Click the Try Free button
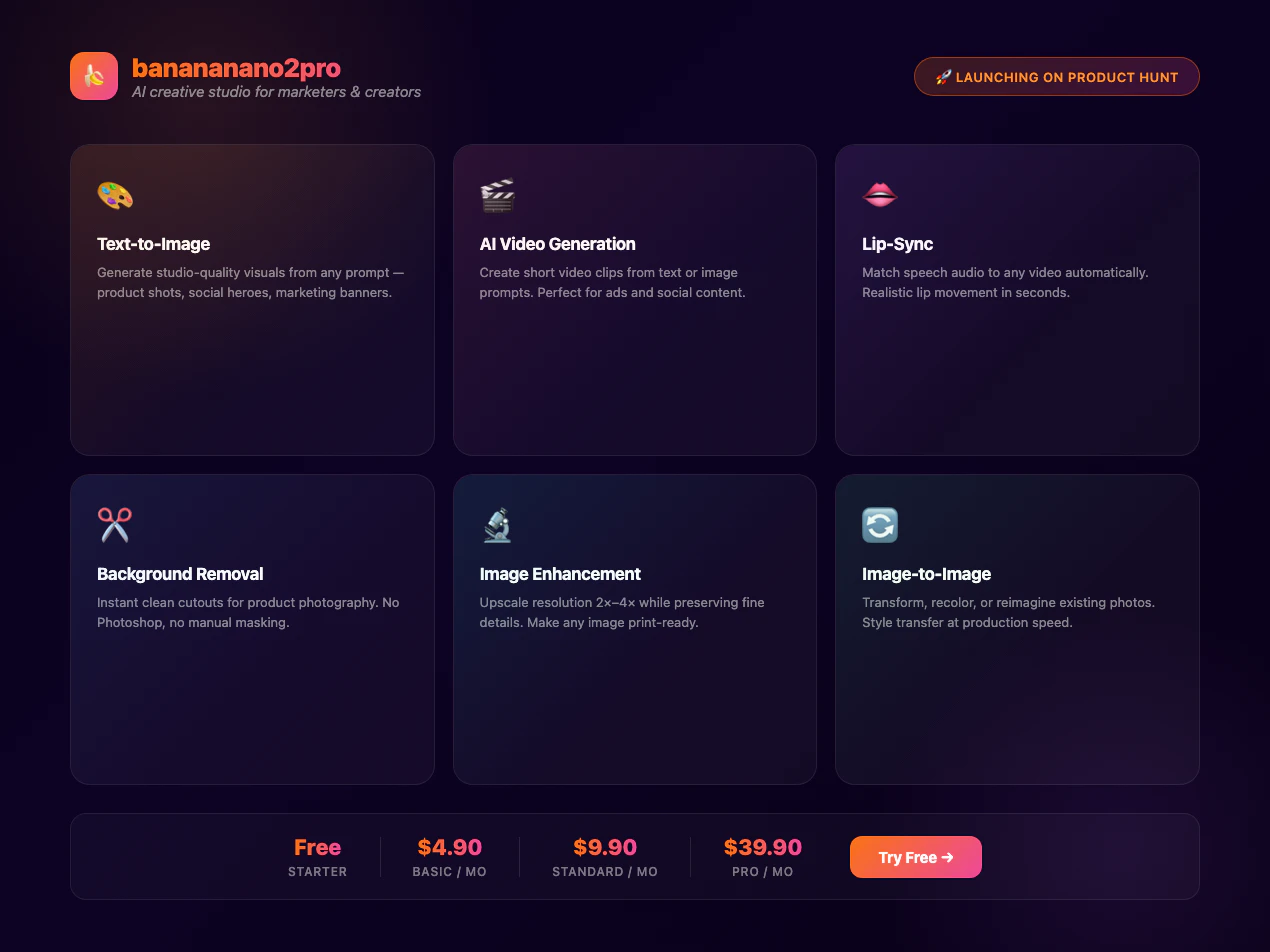This screenshot has height=952, width=1270. click(916, 857)
